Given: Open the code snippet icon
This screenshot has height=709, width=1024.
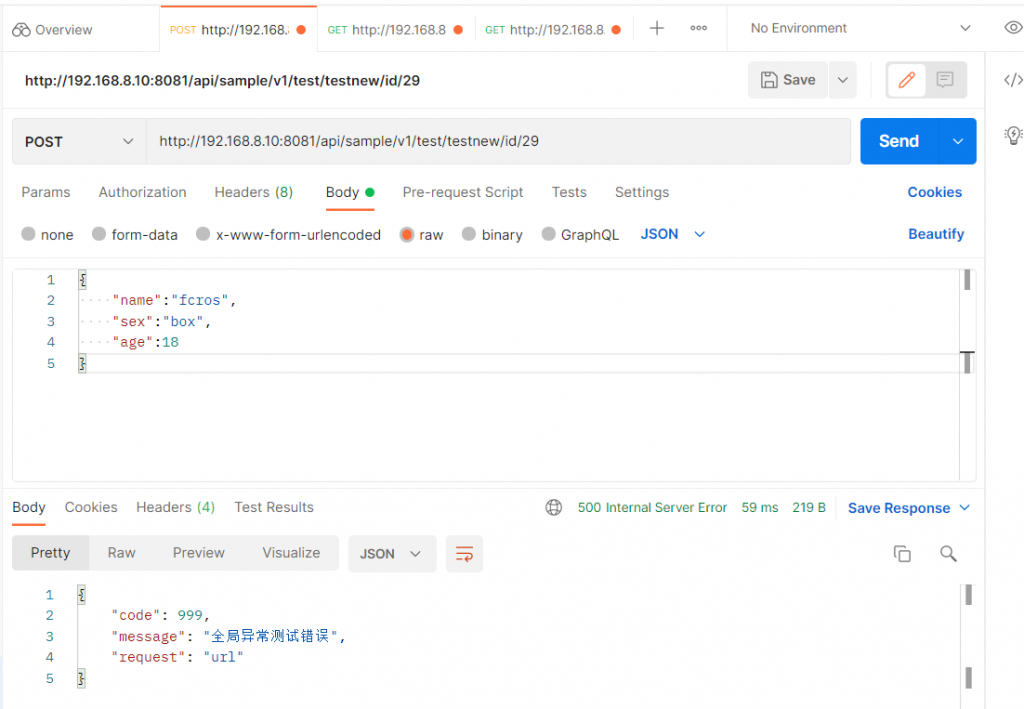Looking at the screenshot, I should point(1013,80).
